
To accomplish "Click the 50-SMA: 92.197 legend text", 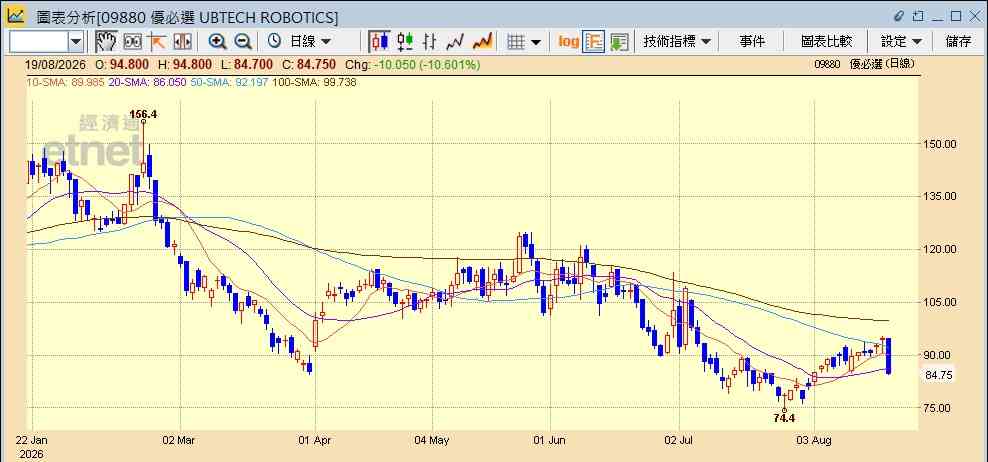I will (229, 82).
